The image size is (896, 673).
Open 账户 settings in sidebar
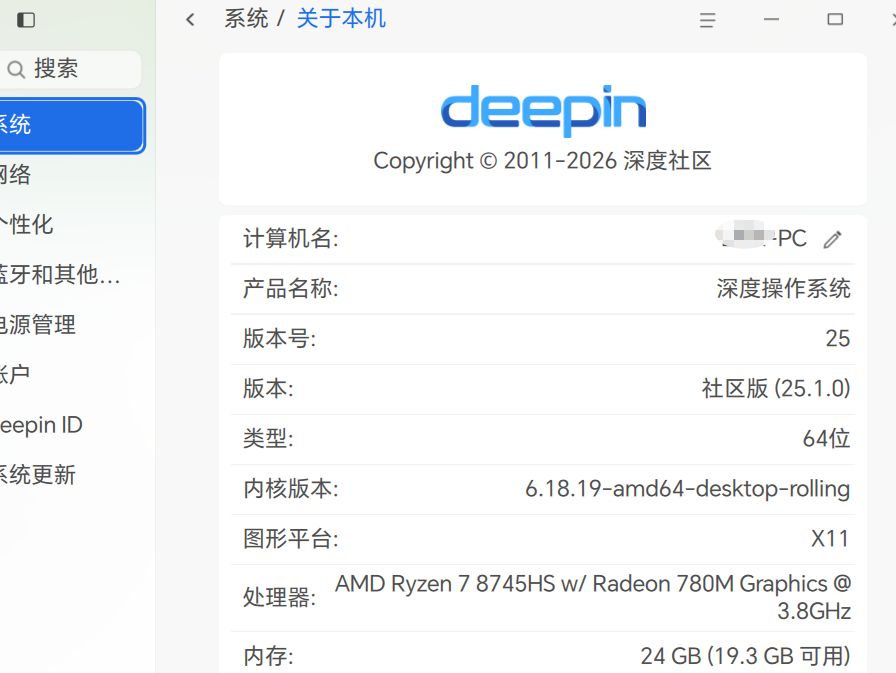point(72,375)
